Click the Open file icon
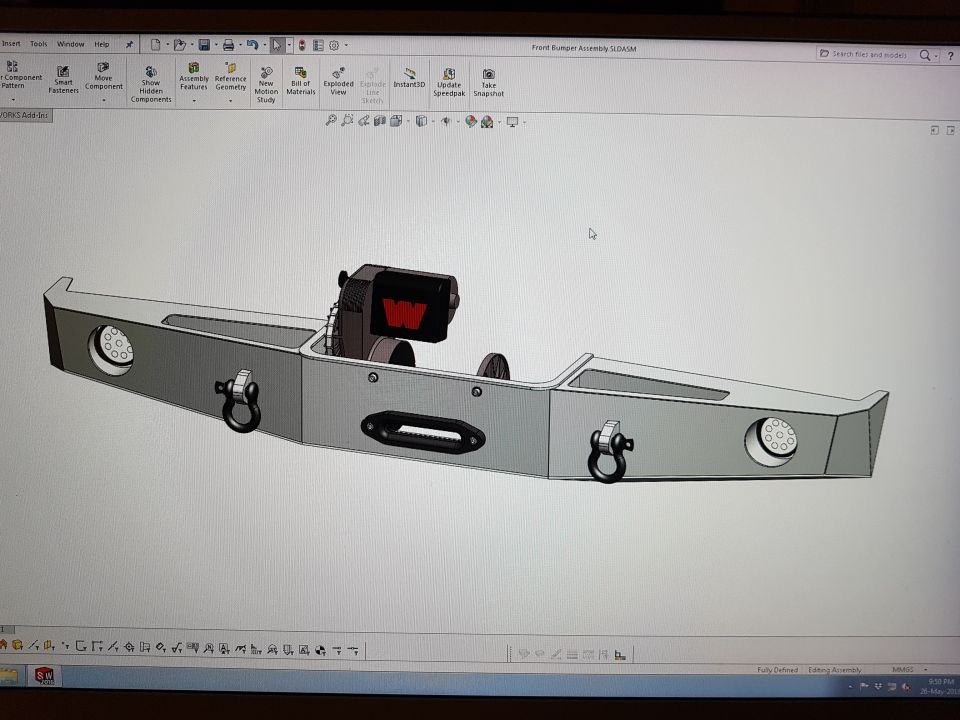960x720 pixels. (179, 45)
